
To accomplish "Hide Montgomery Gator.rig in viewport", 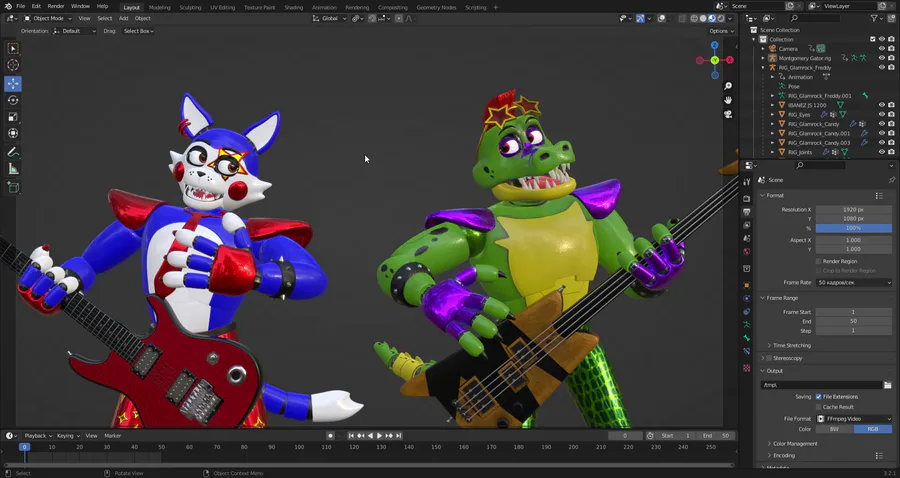I will [x=882, y=58].
